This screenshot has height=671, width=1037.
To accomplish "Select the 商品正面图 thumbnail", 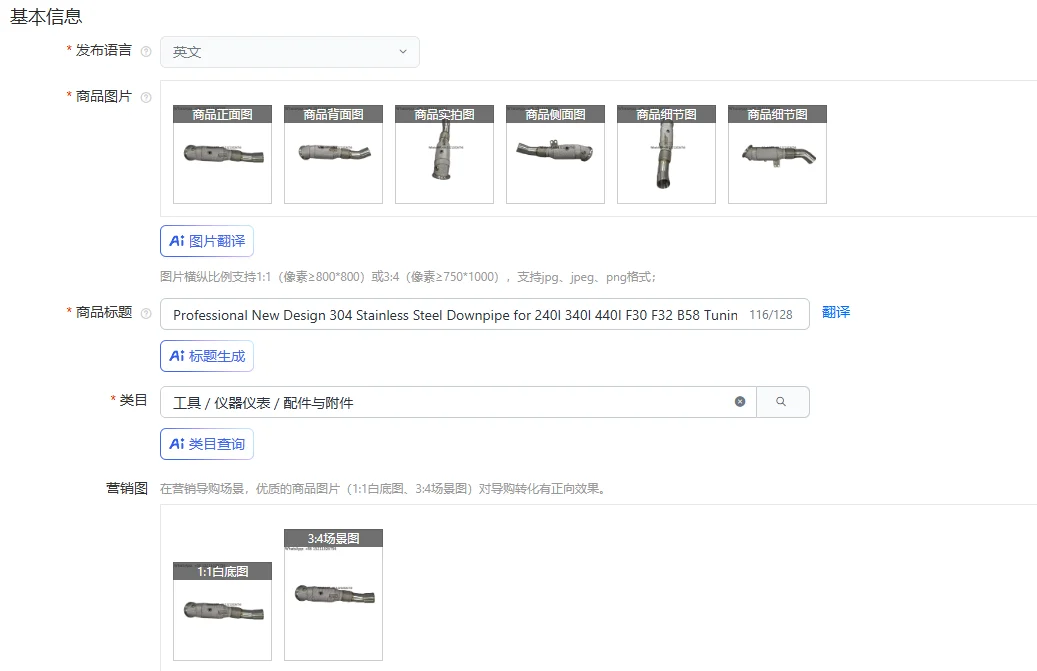I will tap(222, 154).
